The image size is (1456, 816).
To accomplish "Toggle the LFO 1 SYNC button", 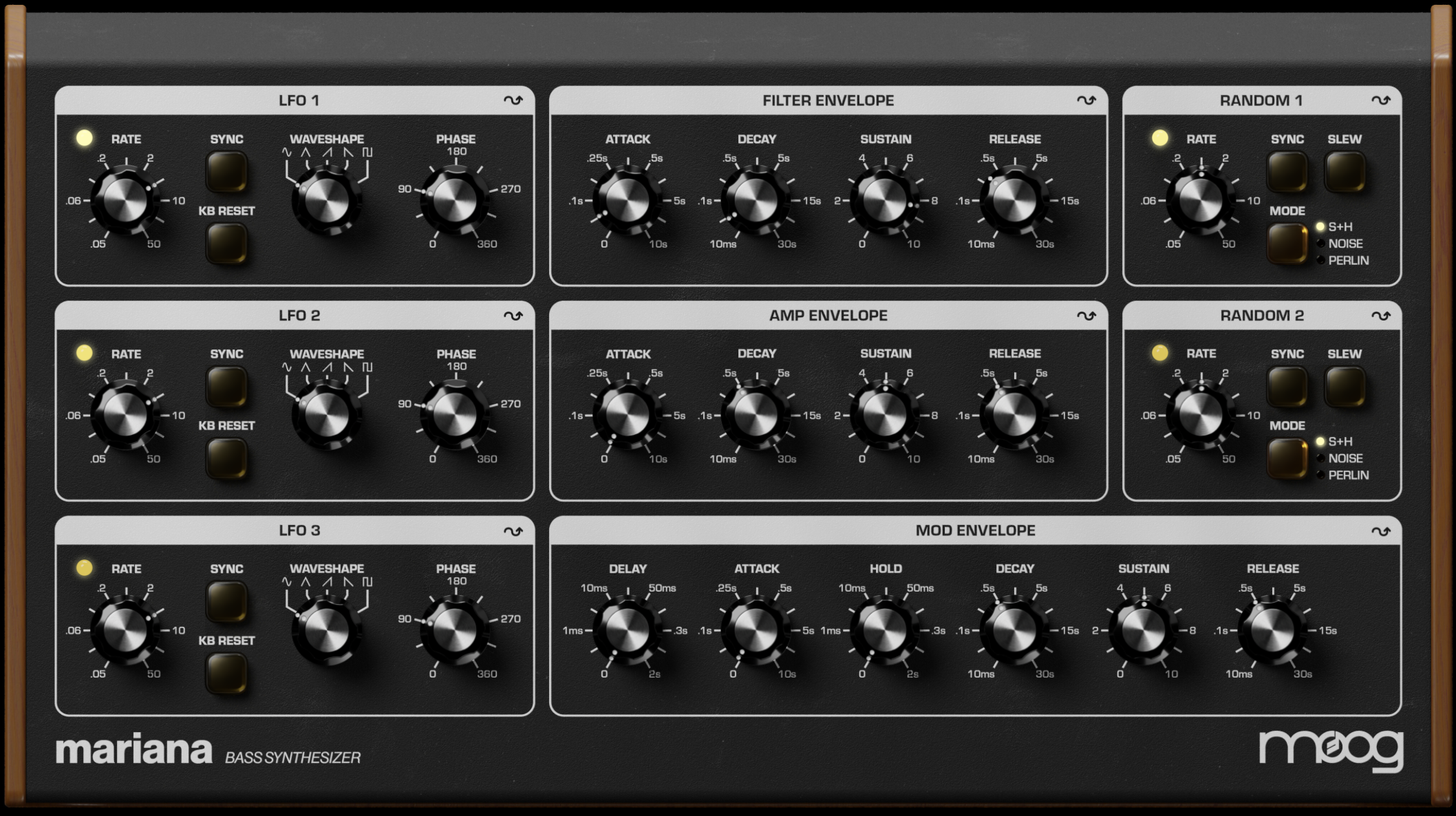I will (x=226, y=171).
